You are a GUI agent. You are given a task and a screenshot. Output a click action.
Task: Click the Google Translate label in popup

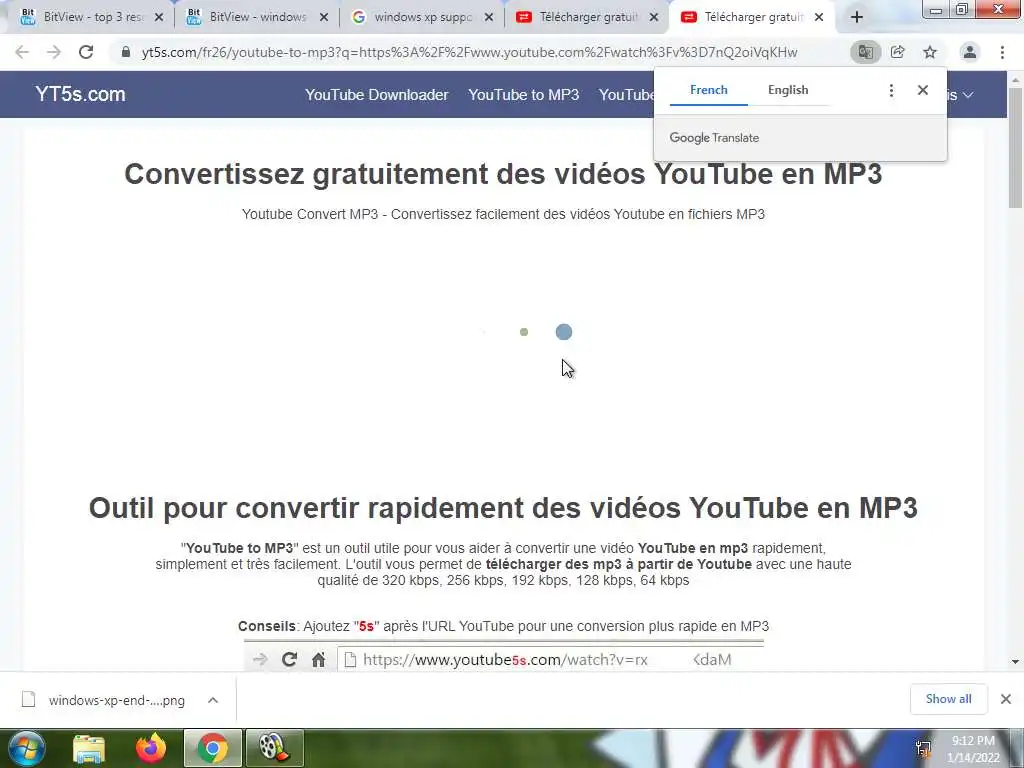pyautogui.click(x=714, y=138)
